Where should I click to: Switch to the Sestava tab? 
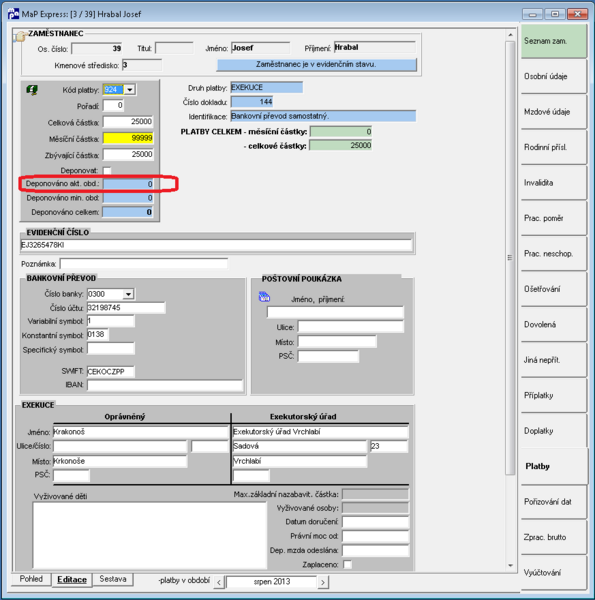click(113, 579)
